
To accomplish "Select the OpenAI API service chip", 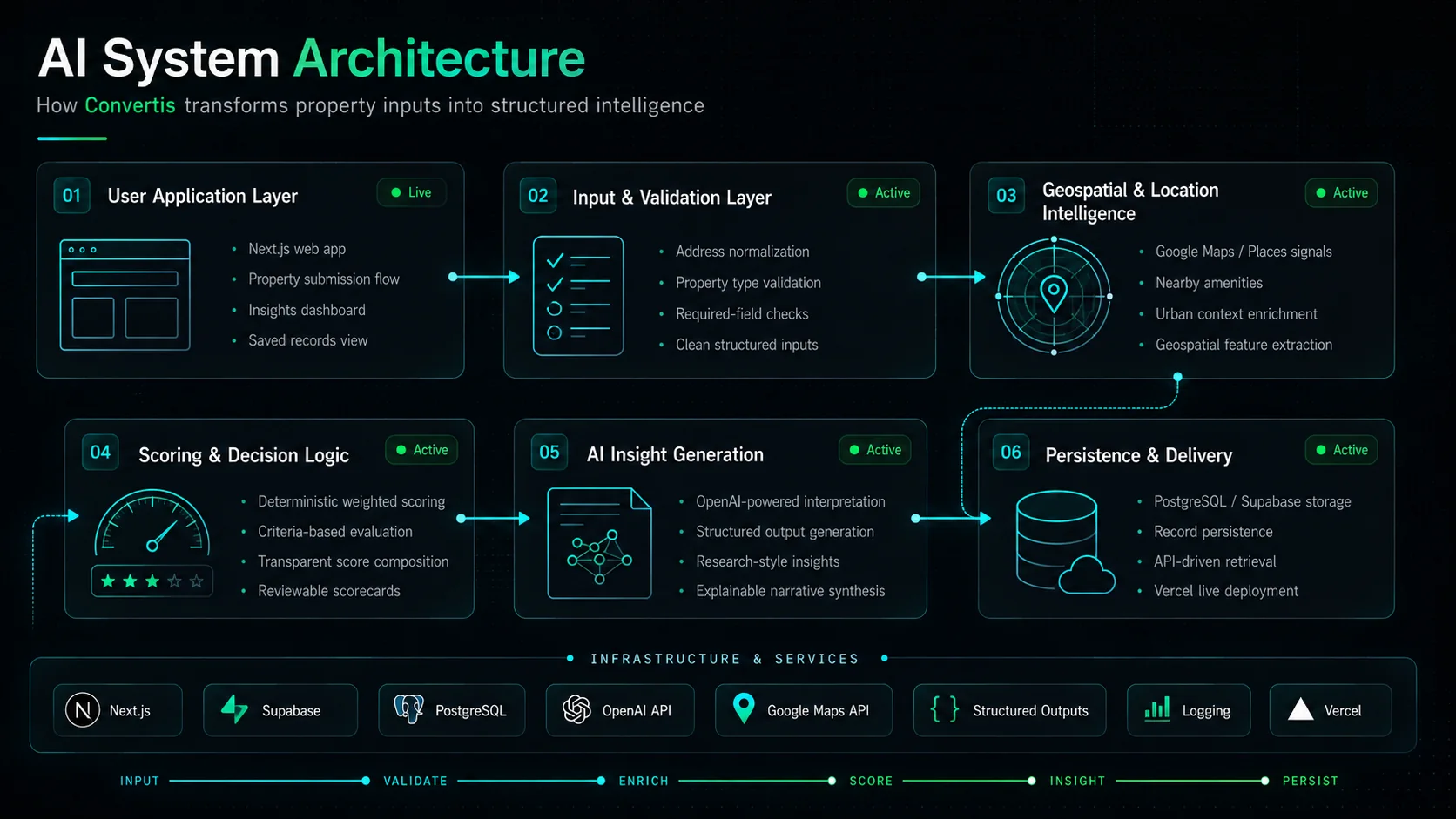I will (620, 710).
